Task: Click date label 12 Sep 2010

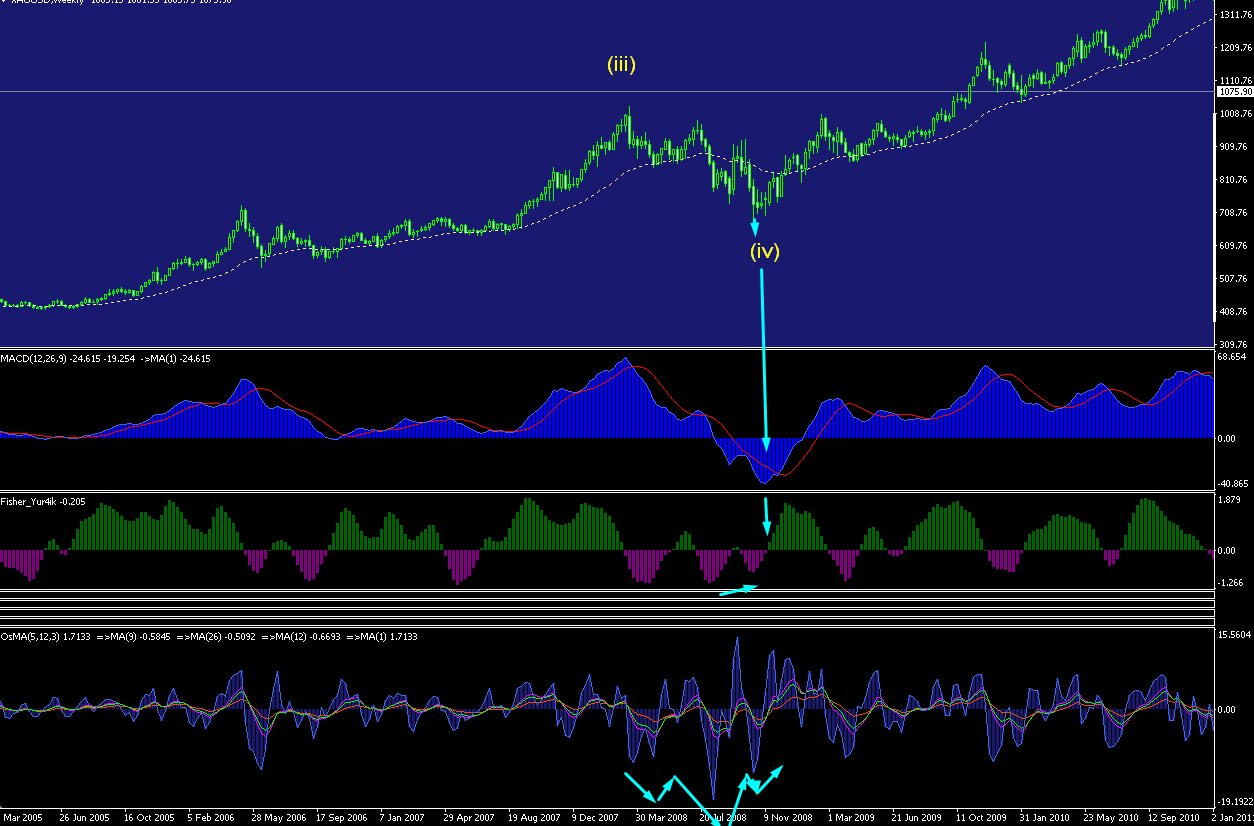Action: 1174,818
